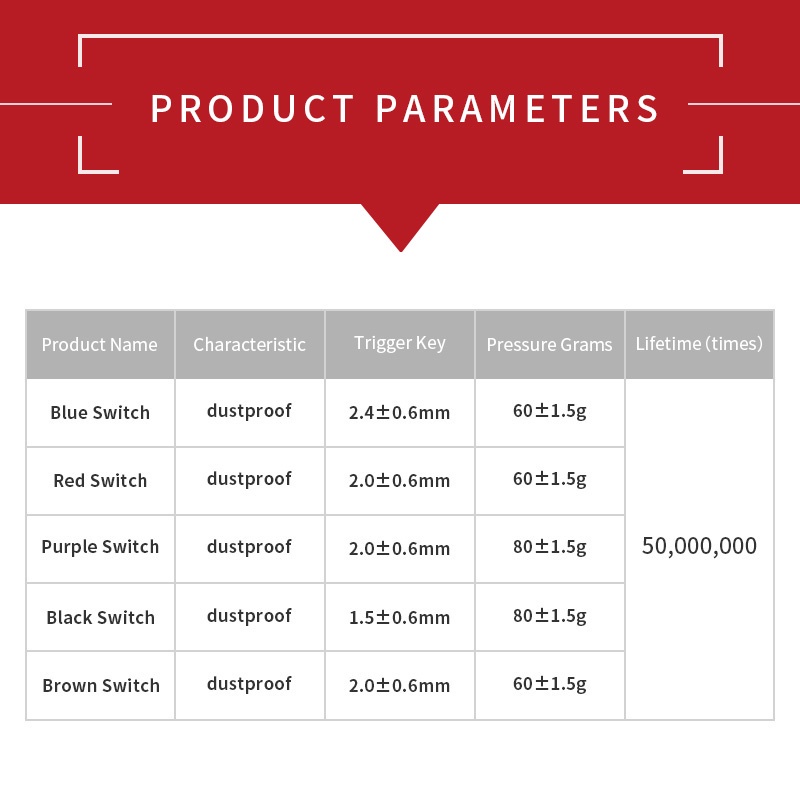The image size is (800, 800).
Task: Click Red Switch's 2.0±0.6mm trigger value
Action: tap(400, 481)
